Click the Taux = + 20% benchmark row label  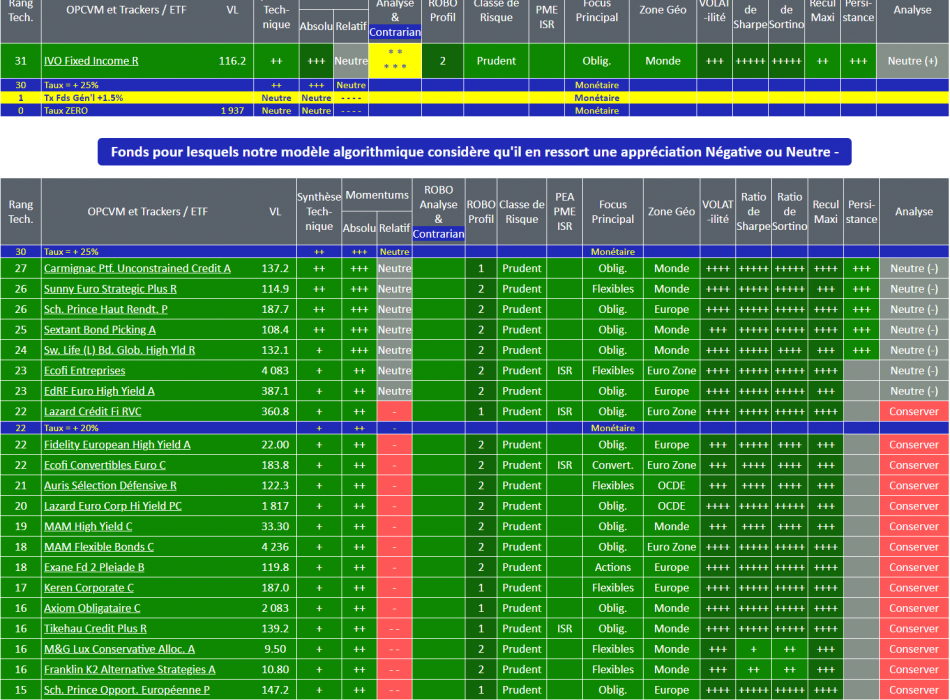pyautogui.click(x=71, y=428)
